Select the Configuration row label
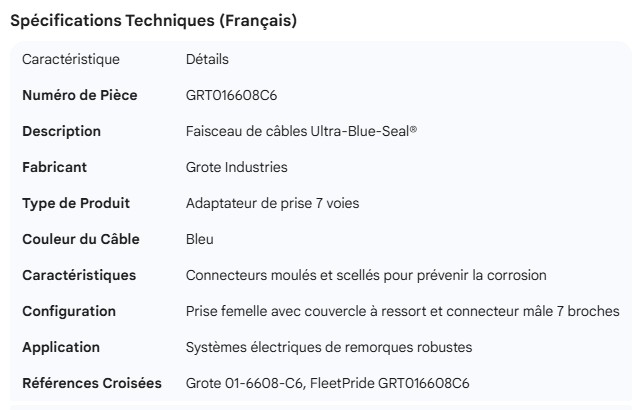Viewport: 643px width, 410px height. (x=69, y=311)
